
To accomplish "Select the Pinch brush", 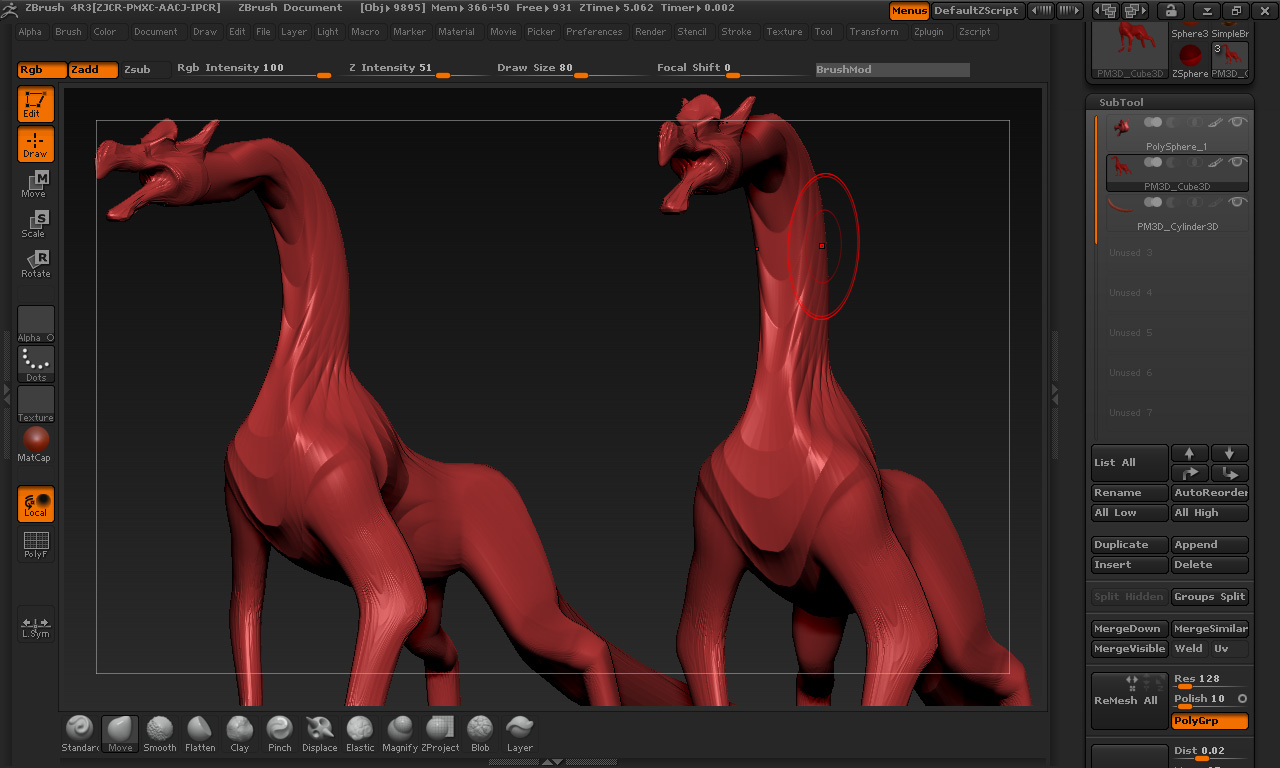I will point(280,733).
